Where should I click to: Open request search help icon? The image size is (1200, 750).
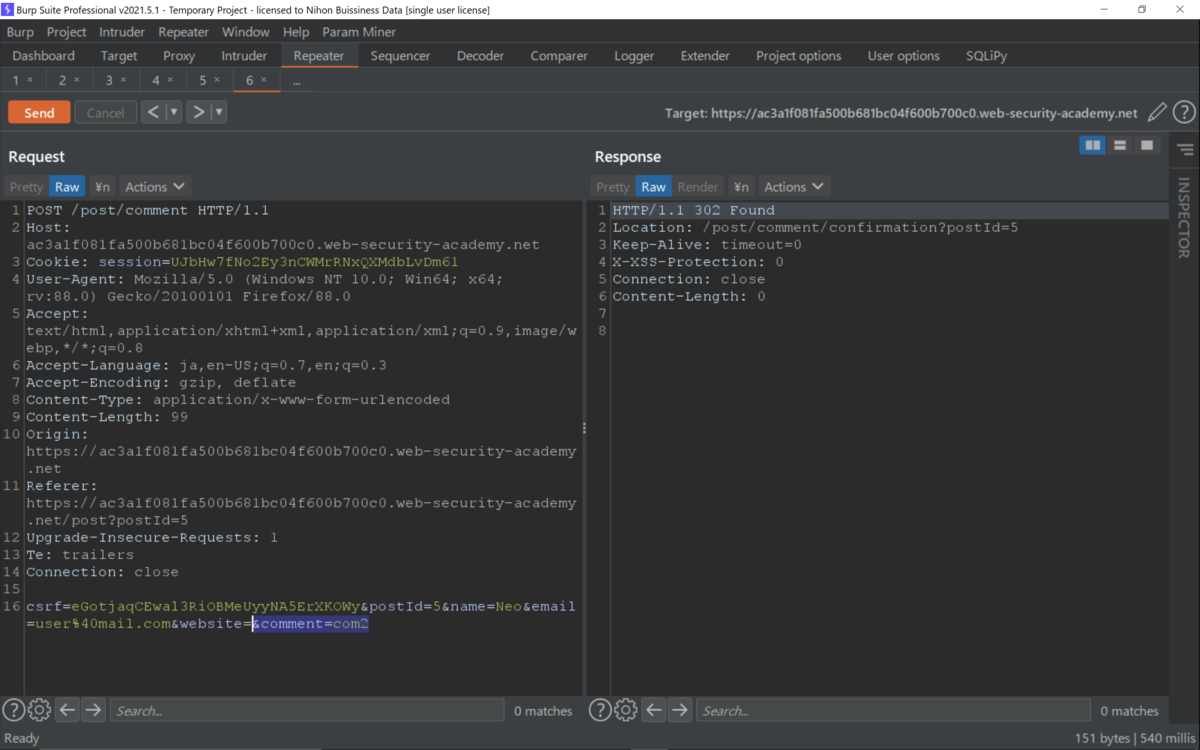click(x=13, y=710)
